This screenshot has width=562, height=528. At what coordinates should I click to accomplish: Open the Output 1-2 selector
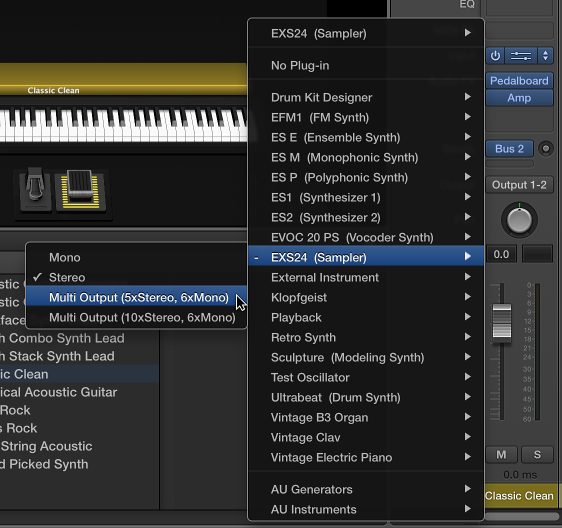519,185
